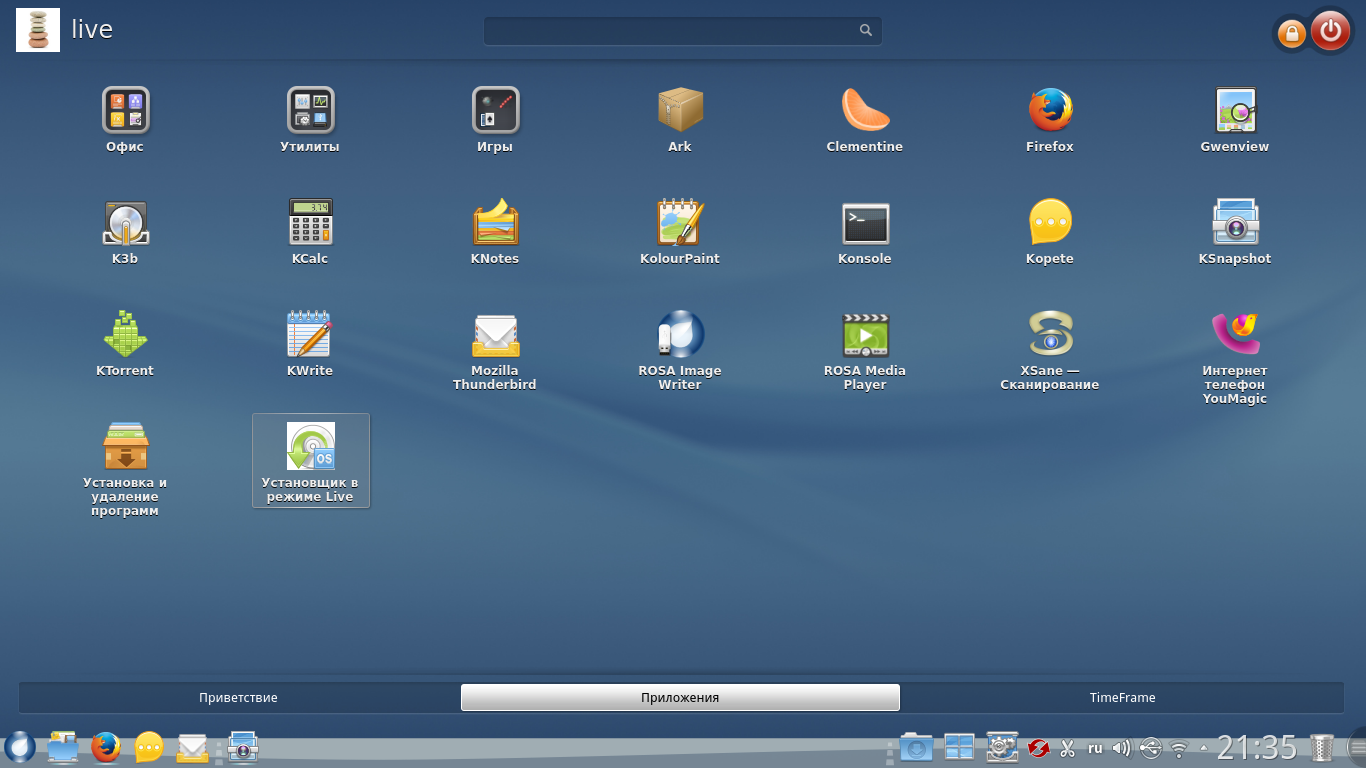
Task: Launch Clementine music player
Action: point(865,110)
